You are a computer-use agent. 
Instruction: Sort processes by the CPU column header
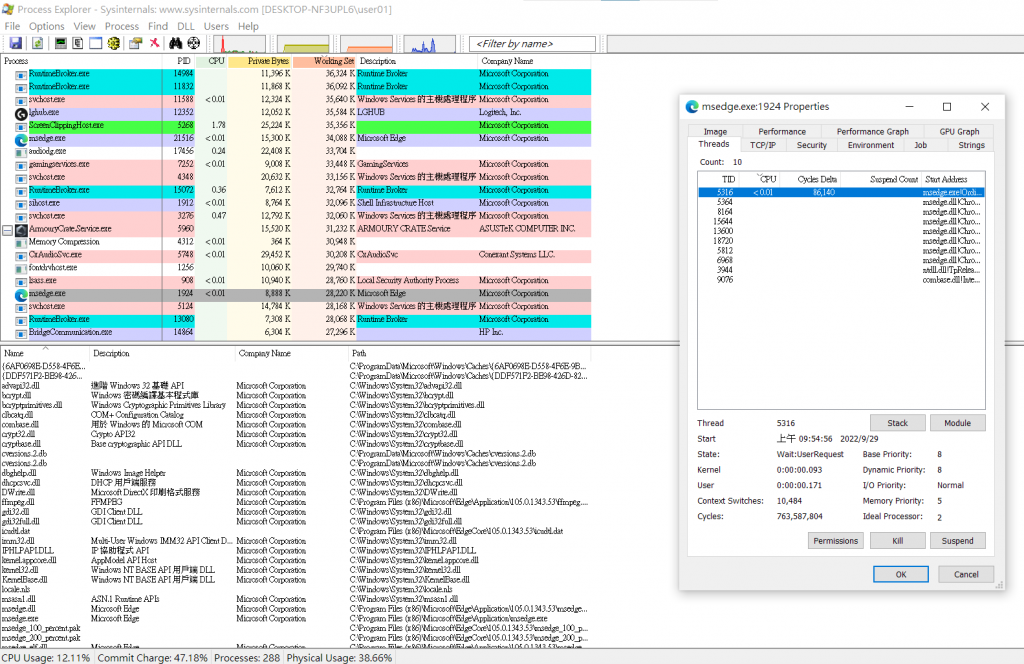(211, 61)
